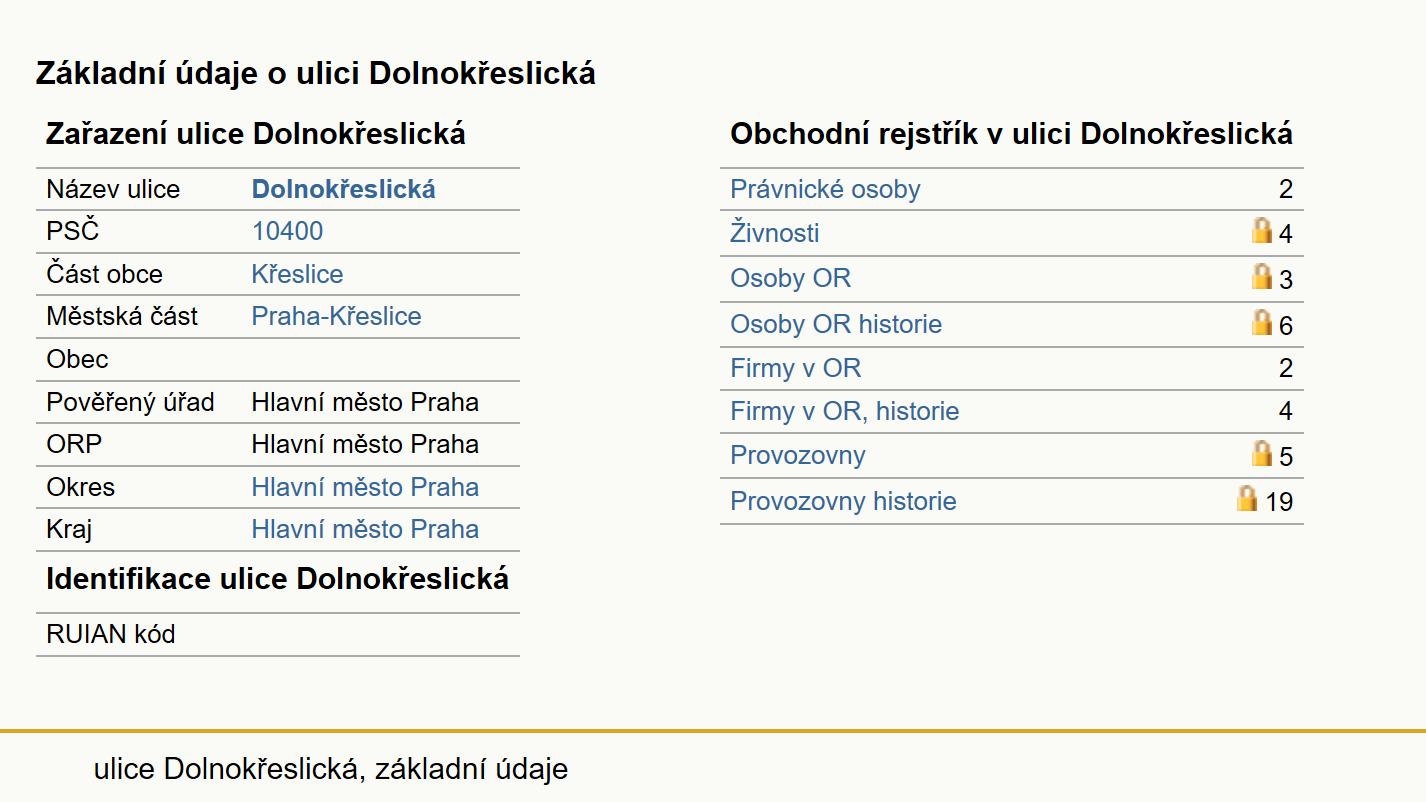
Task: Open Firmy v OR, historie link
Action: tap(845, 411)
